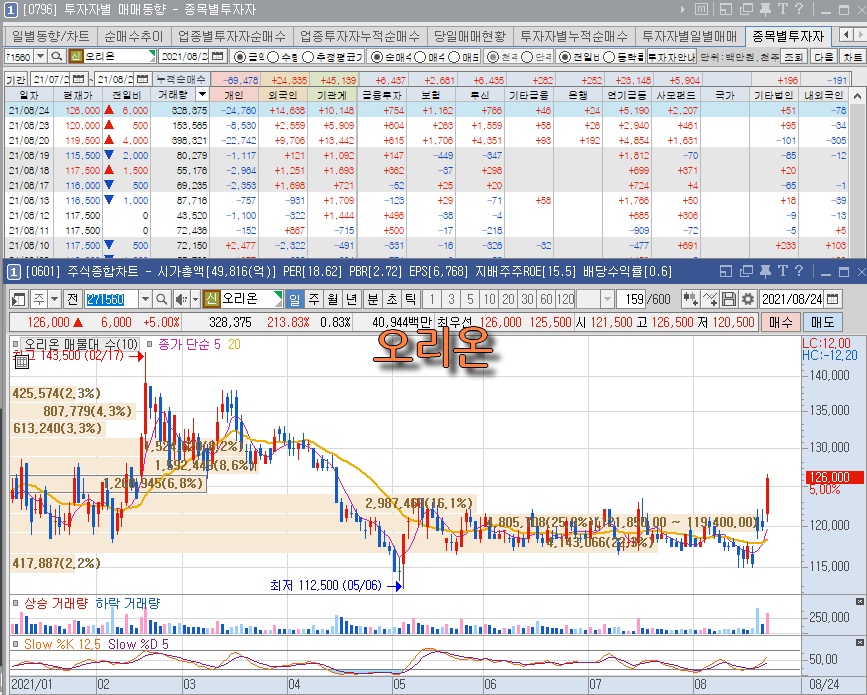Image resolution: width=867 pixels, height=695 pixels.
Task: Switch to 순매수추이 tab
Action: pos(133,36)
